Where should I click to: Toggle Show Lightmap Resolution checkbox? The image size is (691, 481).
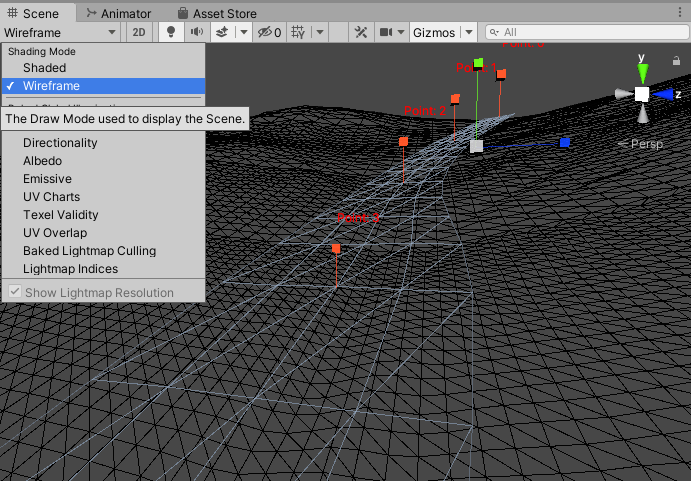coord(15,291)
